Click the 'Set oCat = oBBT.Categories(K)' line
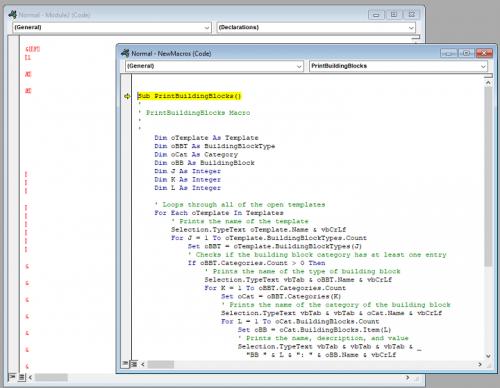Image resolution: width=500 pixels, height=388 pixels. click(281, 296)
